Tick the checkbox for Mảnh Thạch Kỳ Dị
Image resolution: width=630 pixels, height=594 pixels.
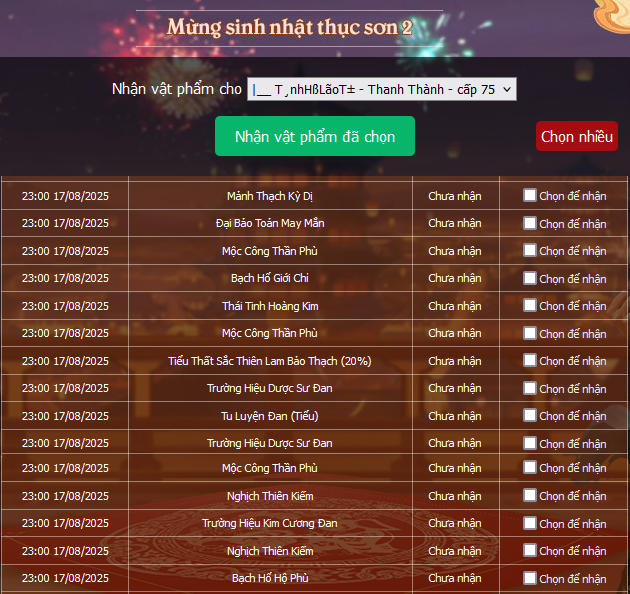tap(530, 195)
